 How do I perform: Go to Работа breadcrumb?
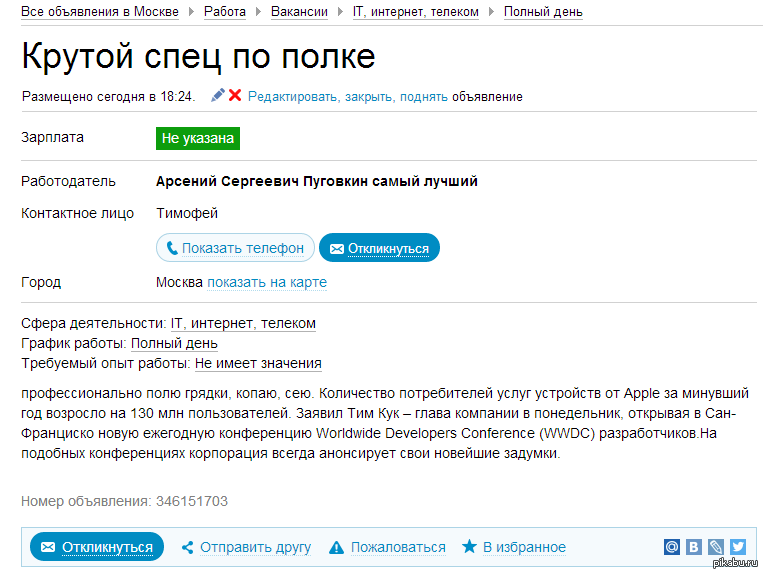pos(225,12)
